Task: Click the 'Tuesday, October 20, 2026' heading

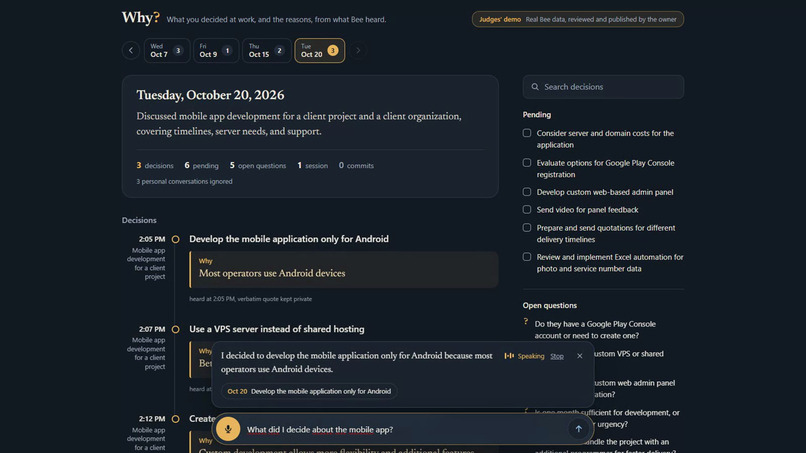Action: 210,96
